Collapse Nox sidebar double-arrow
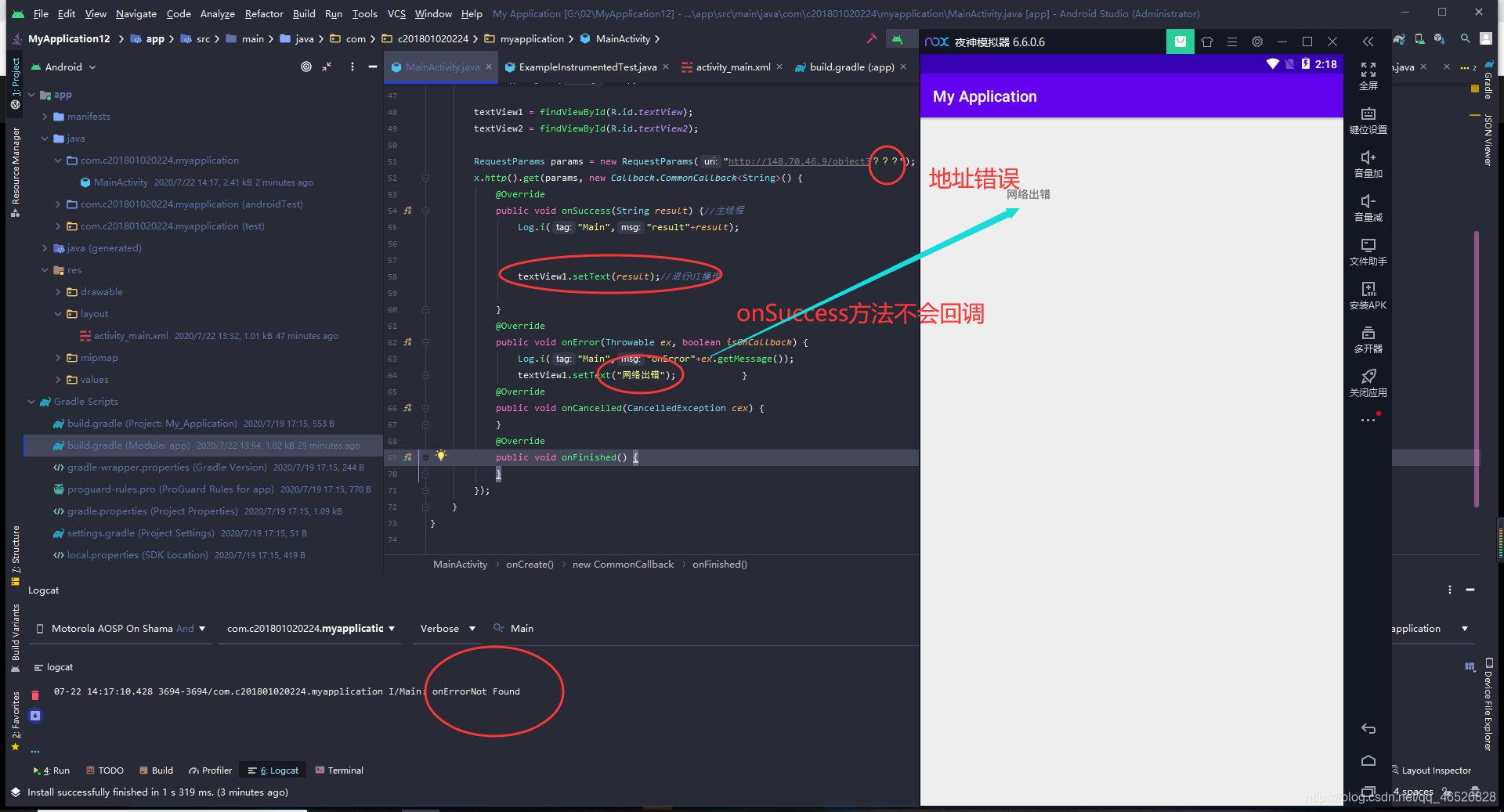The image size is (1504, 812). (x=1368, y=42)
